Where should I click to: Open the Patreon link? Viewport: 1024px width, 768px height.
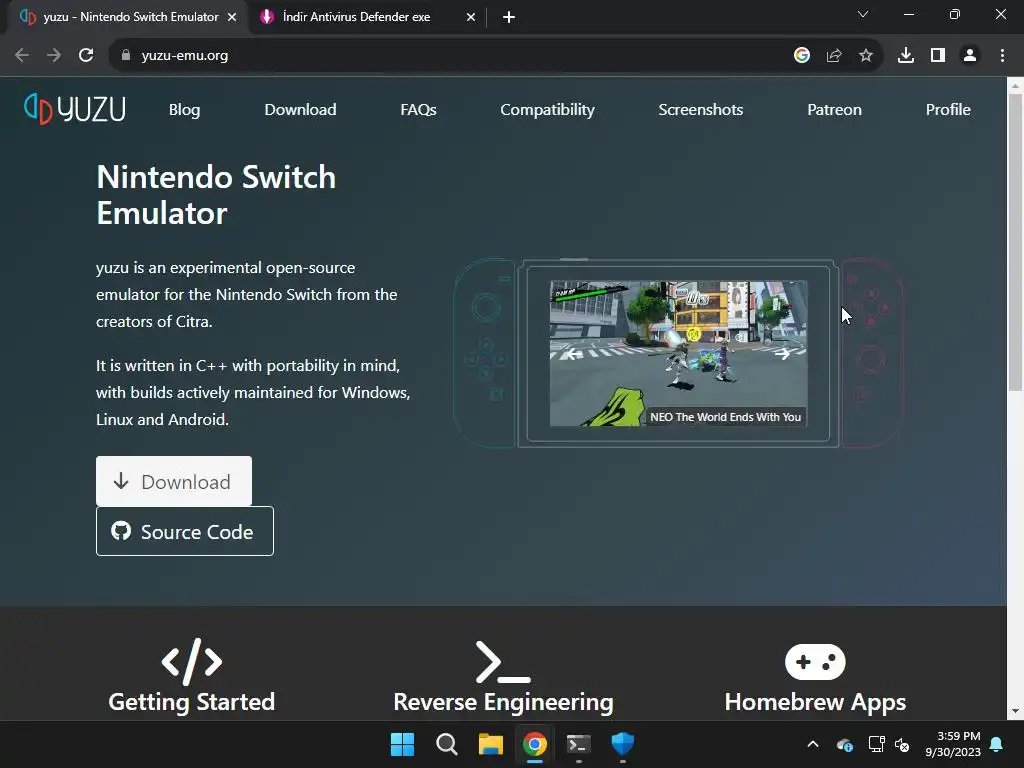pos(834,110)
